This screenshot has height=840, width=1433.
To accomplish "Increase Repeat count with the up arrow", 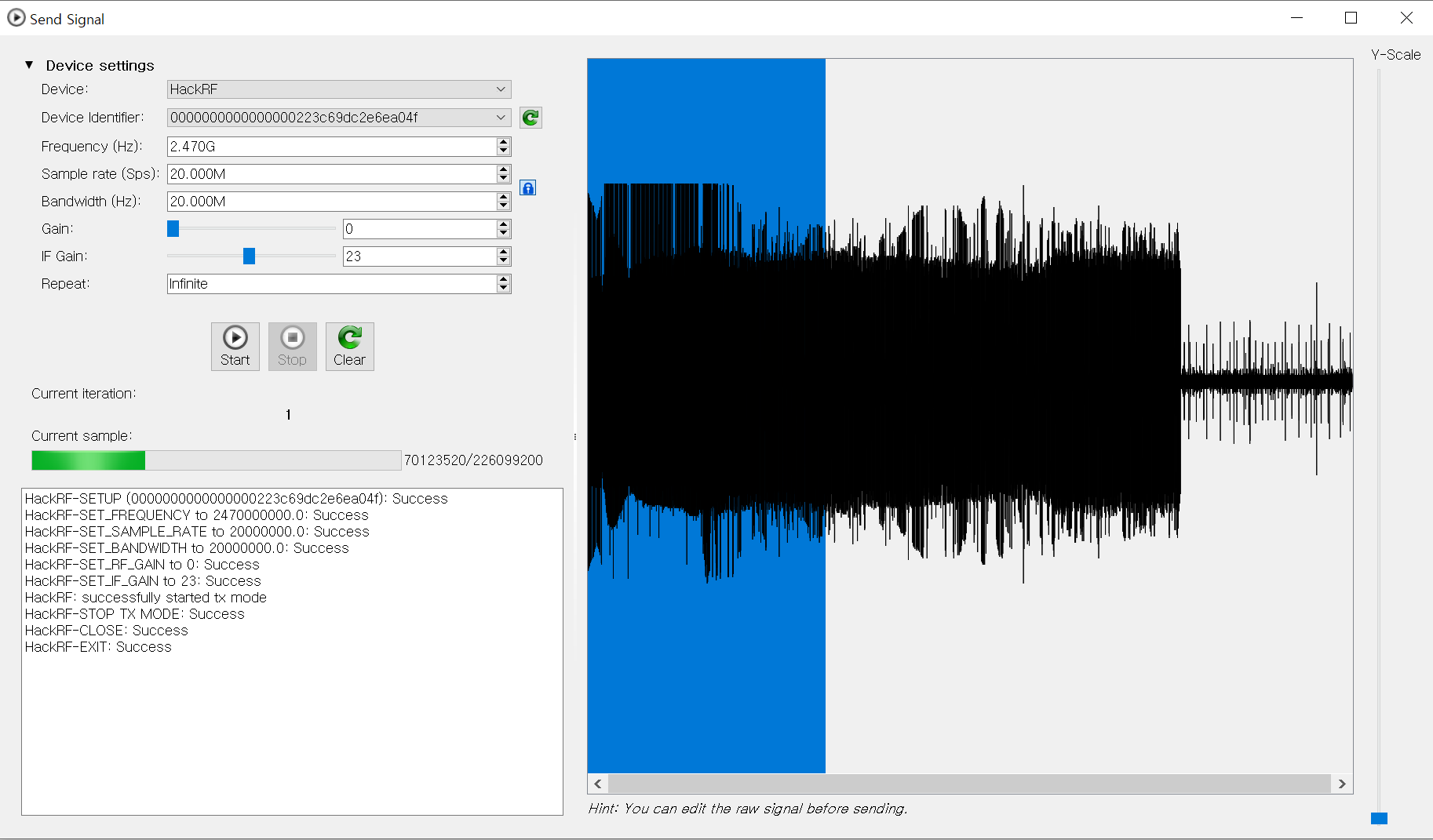I will [504, 279].
